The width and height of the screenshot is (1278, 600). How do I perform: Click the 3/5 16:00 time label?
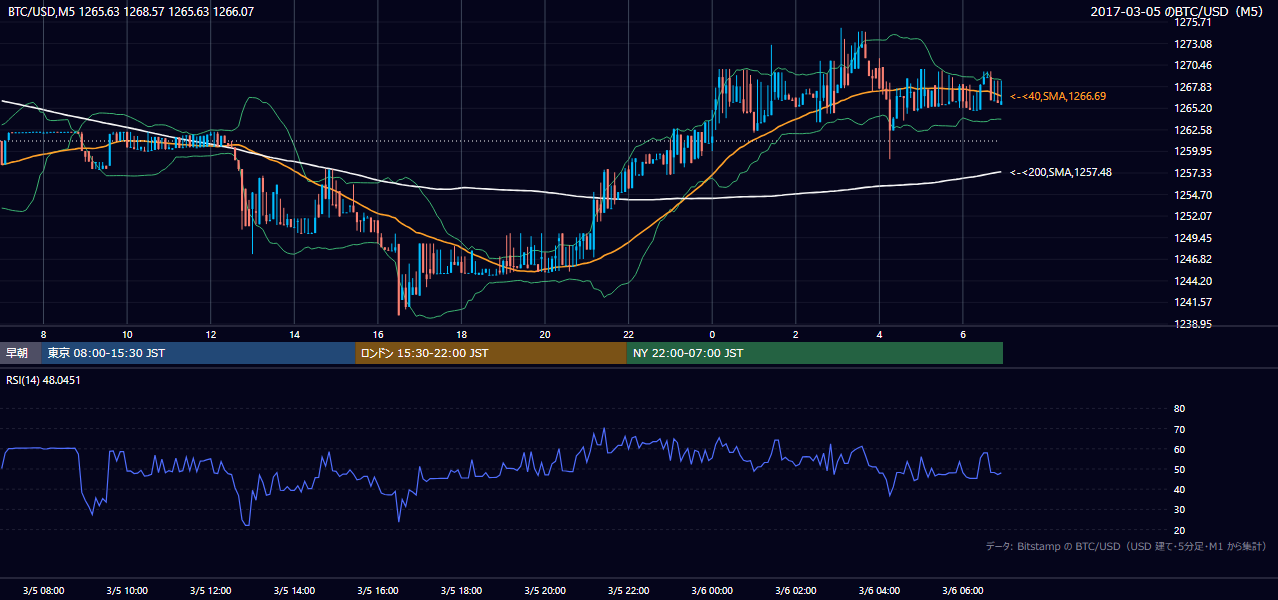pos(377,590)
